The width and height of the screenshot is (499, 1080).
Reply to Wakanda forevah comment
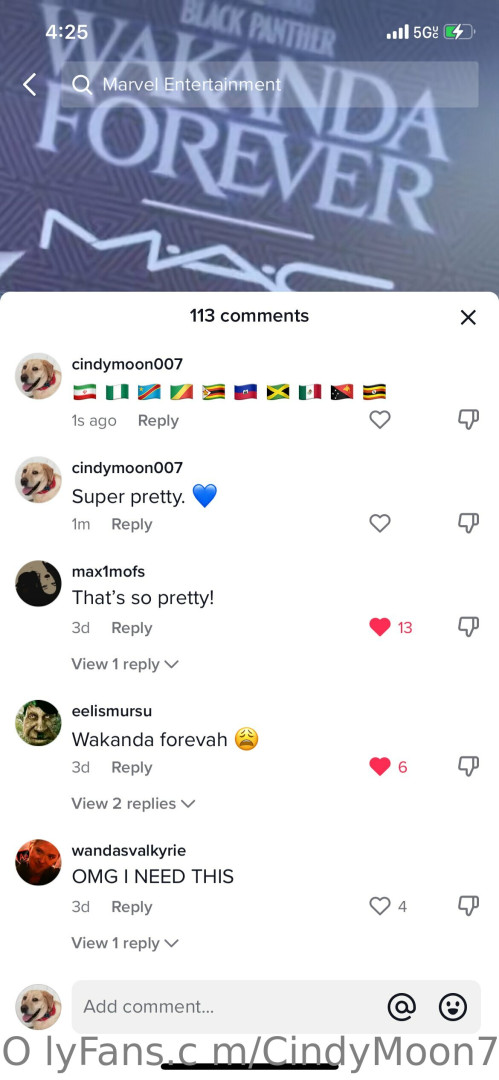tap(132, 767)
